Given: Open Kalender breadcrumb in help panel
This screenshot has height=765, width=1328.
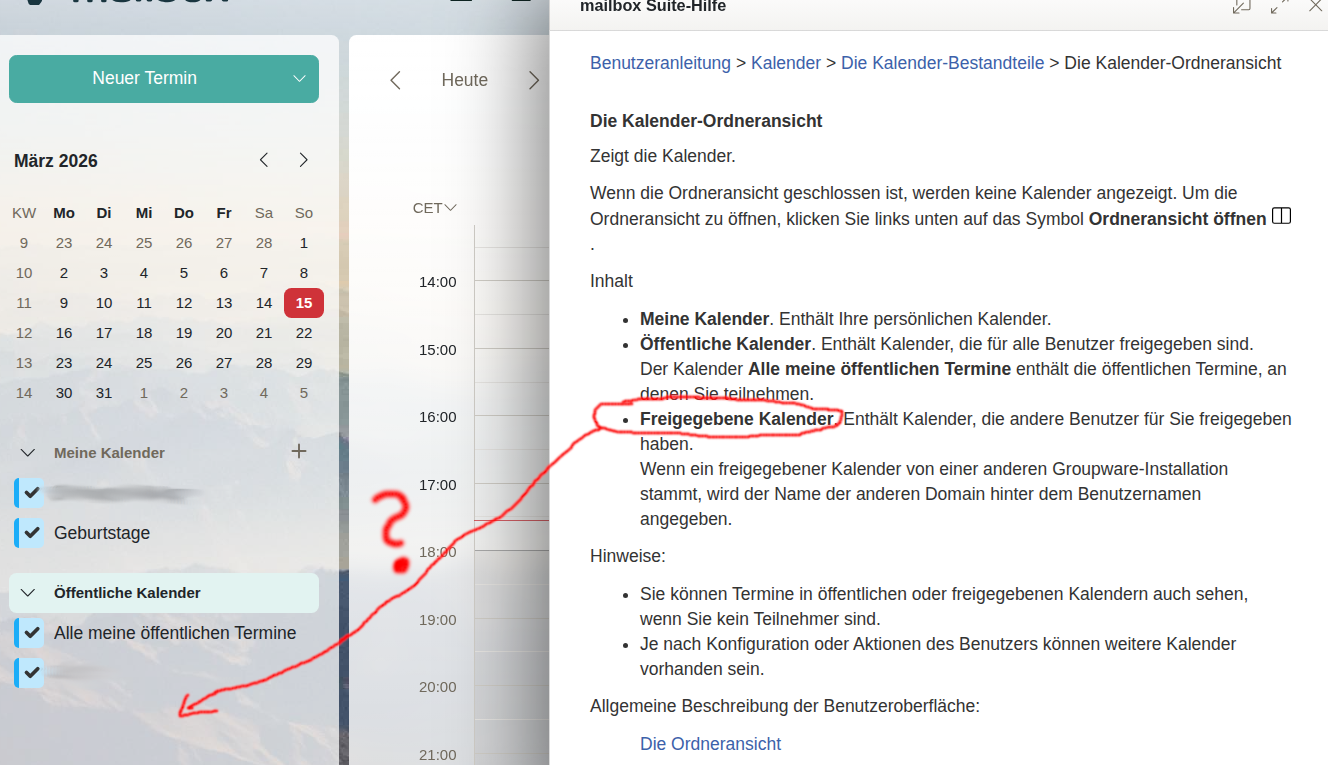Looking at the screenshot, I should 785,63.
